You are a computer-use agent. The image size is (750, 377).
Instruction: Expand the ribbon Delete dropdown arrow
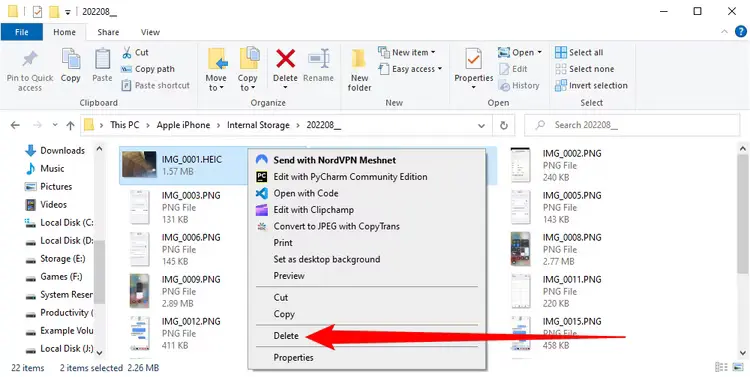tap(285, 88)
